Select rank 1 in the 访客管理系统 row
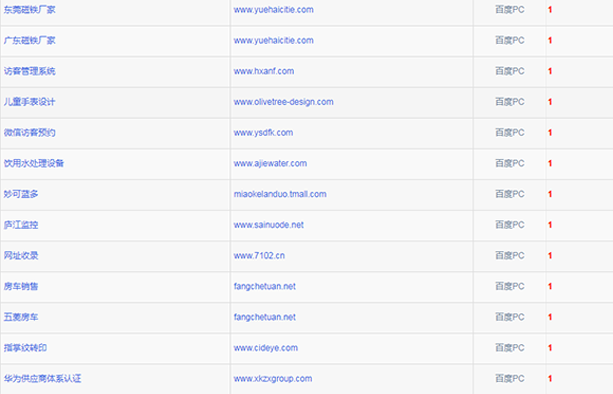This screenshot has width=613, height=394. click(x=550, y=71)
